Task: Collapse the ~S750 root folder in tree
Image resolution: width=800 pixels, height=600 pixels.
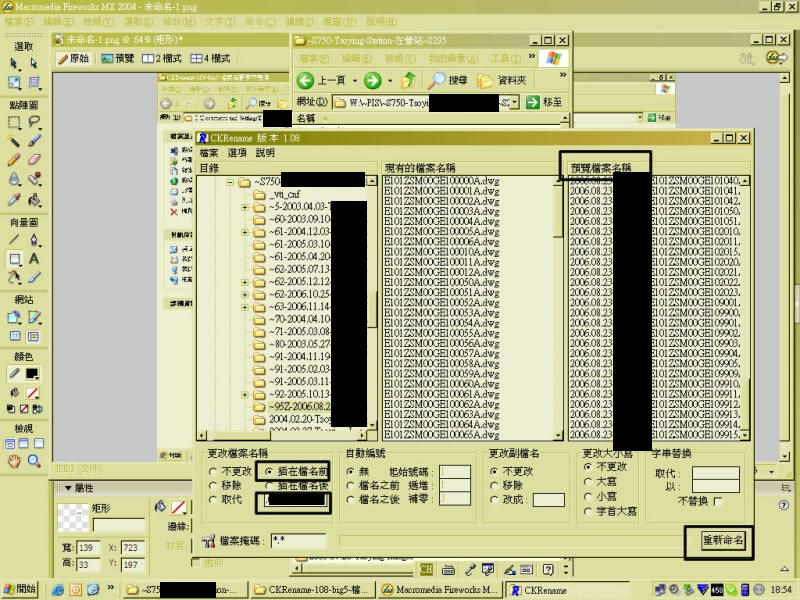Action: click(x=230, y=182)
